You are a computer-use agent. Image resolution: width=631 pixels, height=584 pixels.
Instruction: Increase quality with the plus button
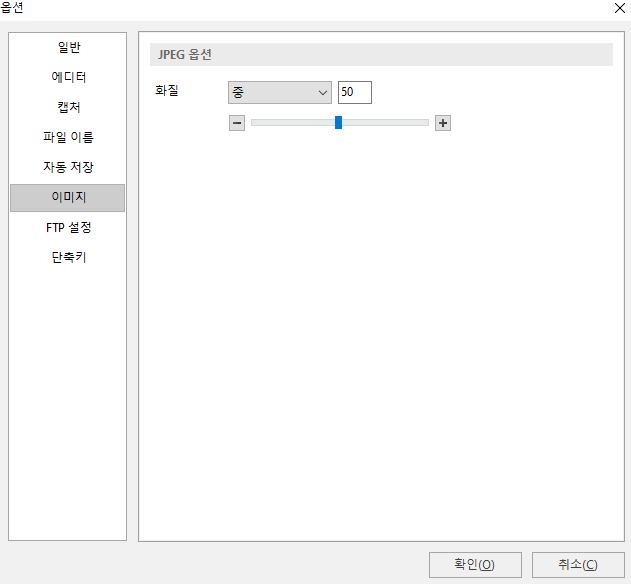click(x=443, y=123)
